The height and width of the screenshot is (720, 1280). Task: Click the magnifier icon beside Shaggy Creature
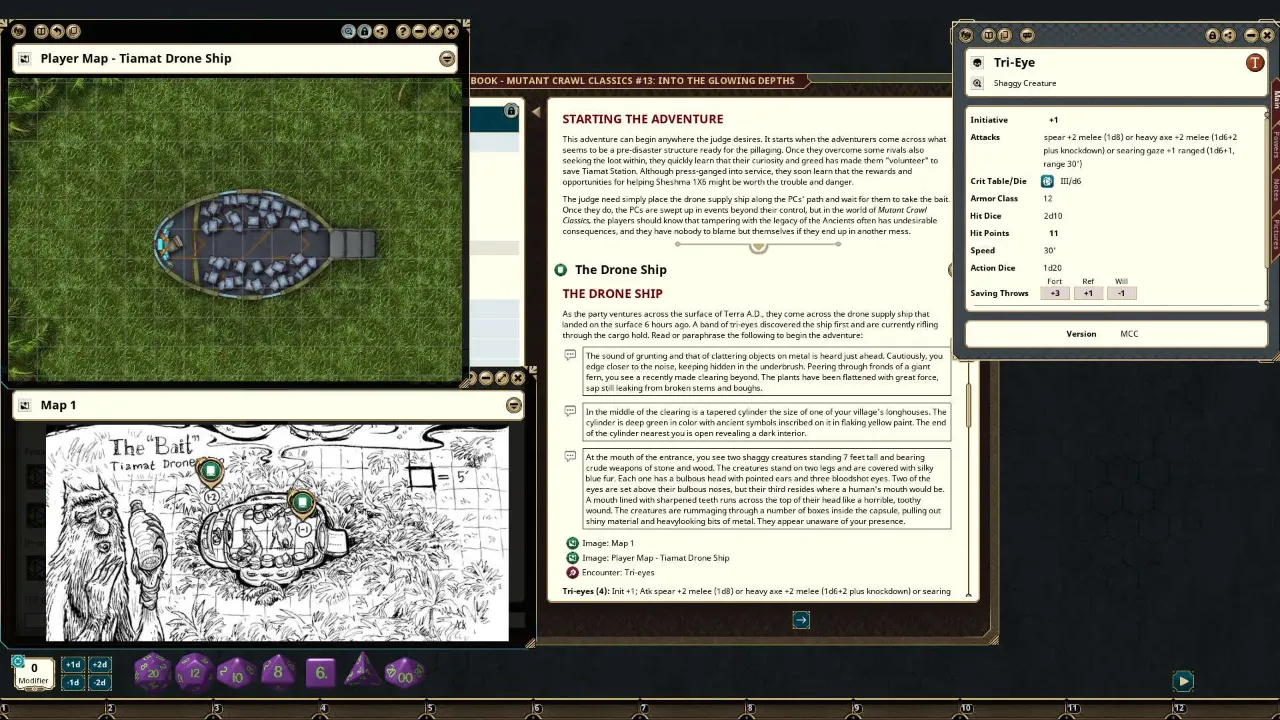pyautogui.click(x=977, y=84)
